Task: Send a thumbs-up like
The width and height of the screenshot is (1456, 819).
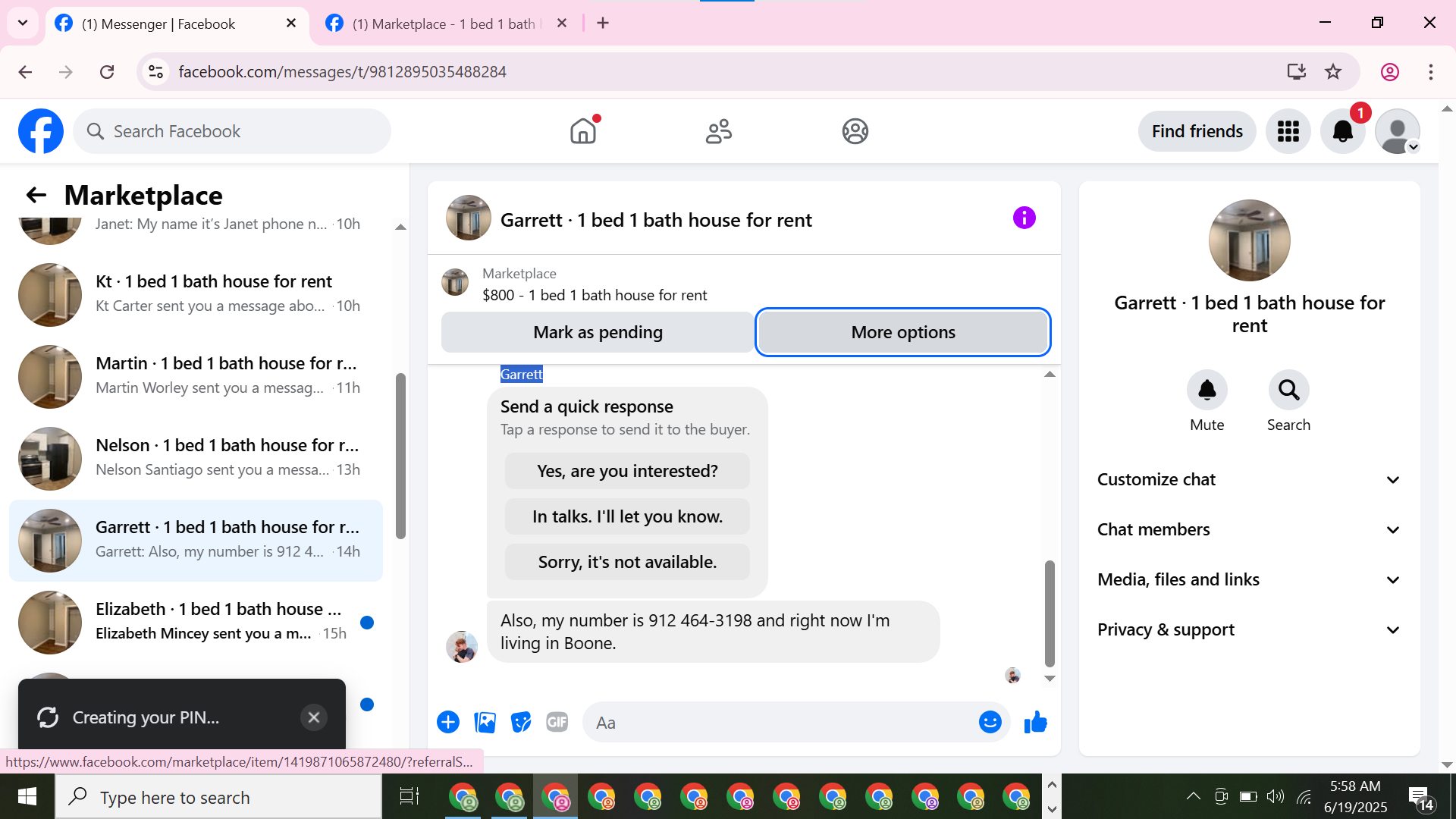Action: [x=1035, y=722]
